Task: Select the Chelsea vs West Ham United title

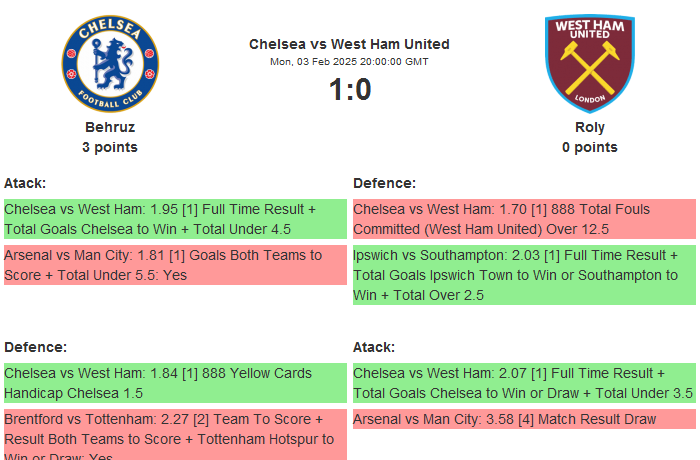Action: tap(349, 44)
